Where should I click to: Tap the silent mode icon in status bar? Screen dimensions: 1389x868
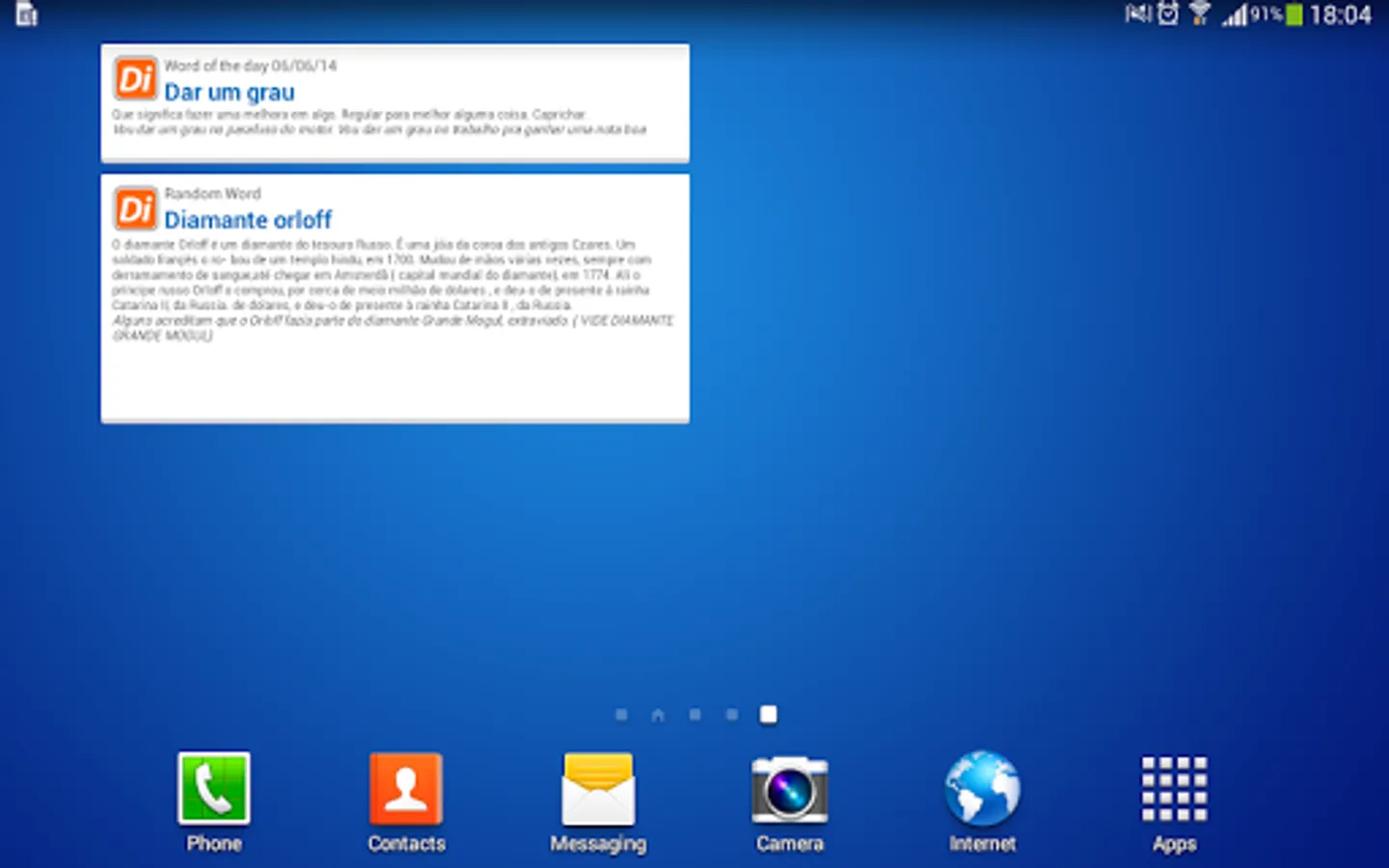pos(1138,14)
